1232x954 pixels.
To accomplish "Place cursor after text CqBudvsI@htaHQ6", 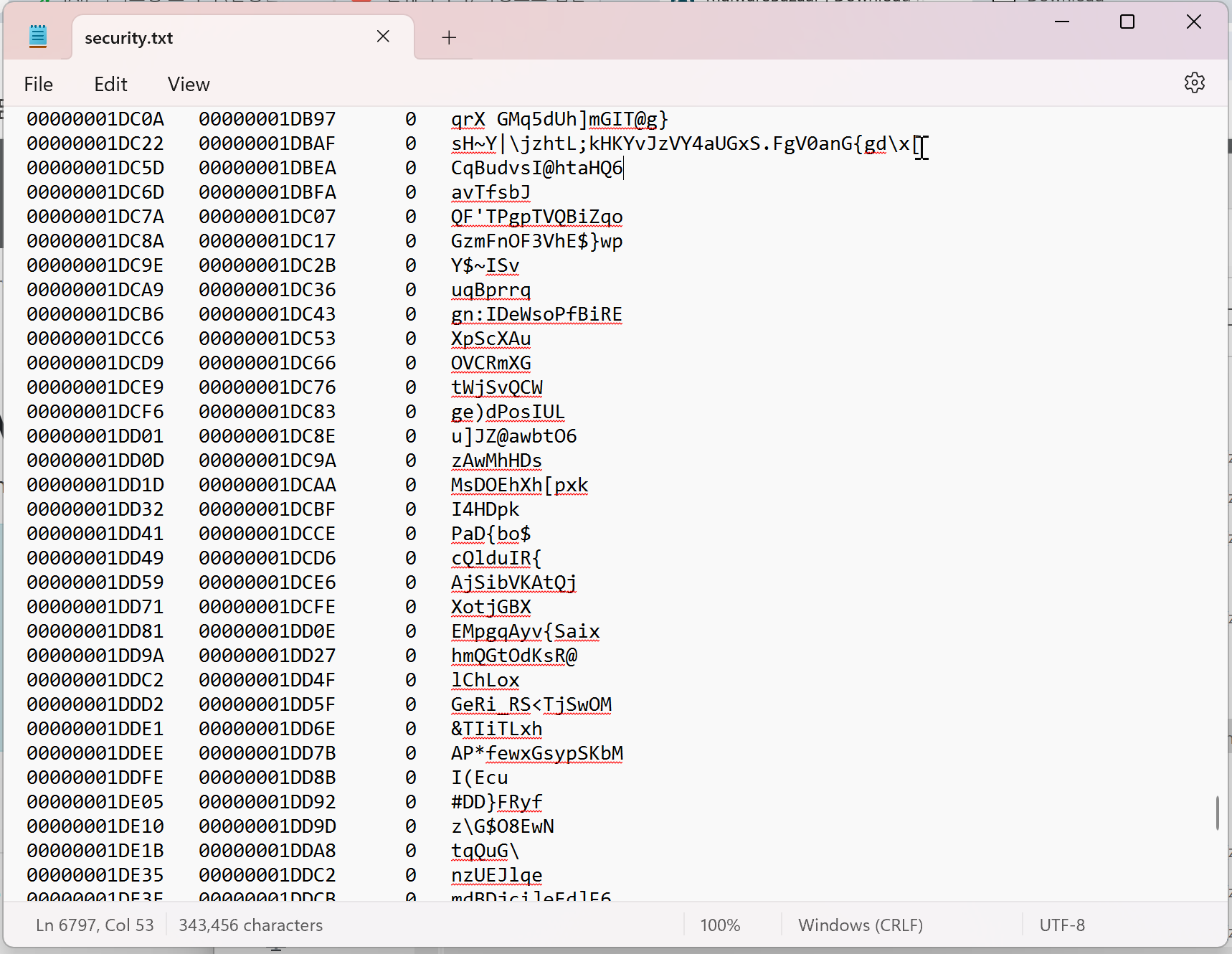I will (x=624, y=168).
